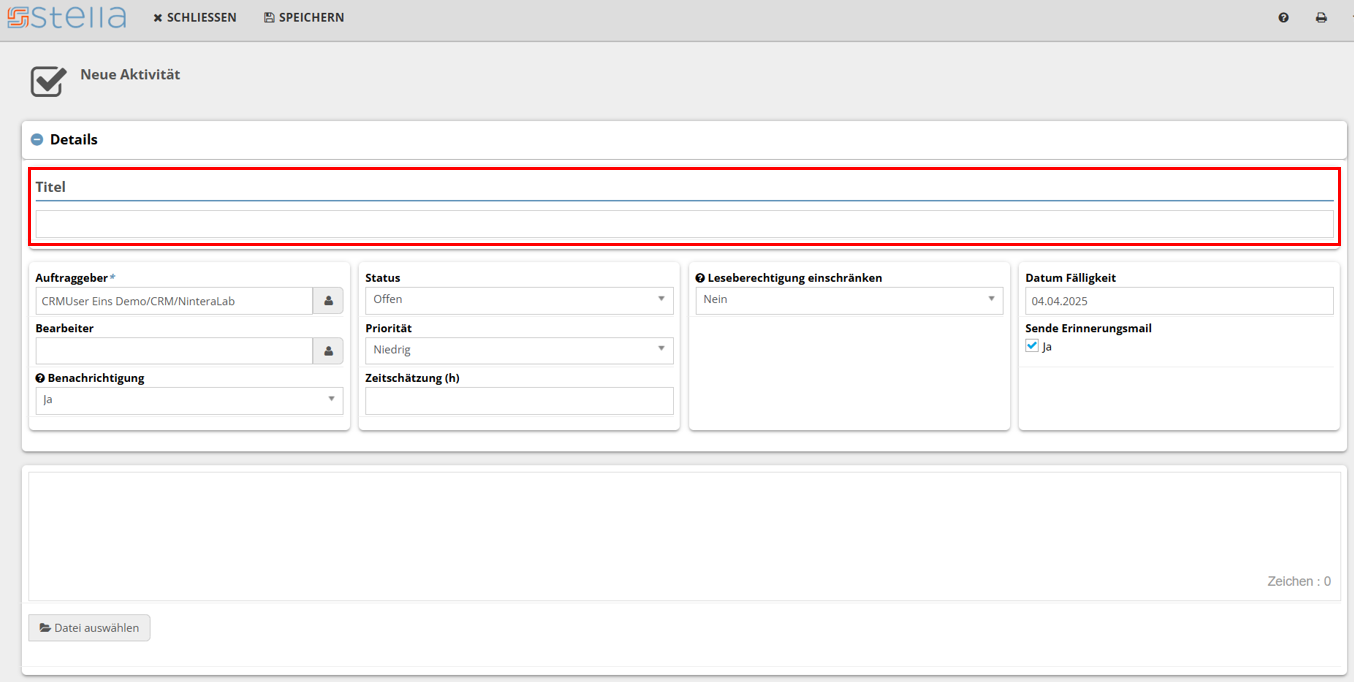Open the Status dropdown
The height and width of the screenshot is (682, 1354).
click(518, 300)
